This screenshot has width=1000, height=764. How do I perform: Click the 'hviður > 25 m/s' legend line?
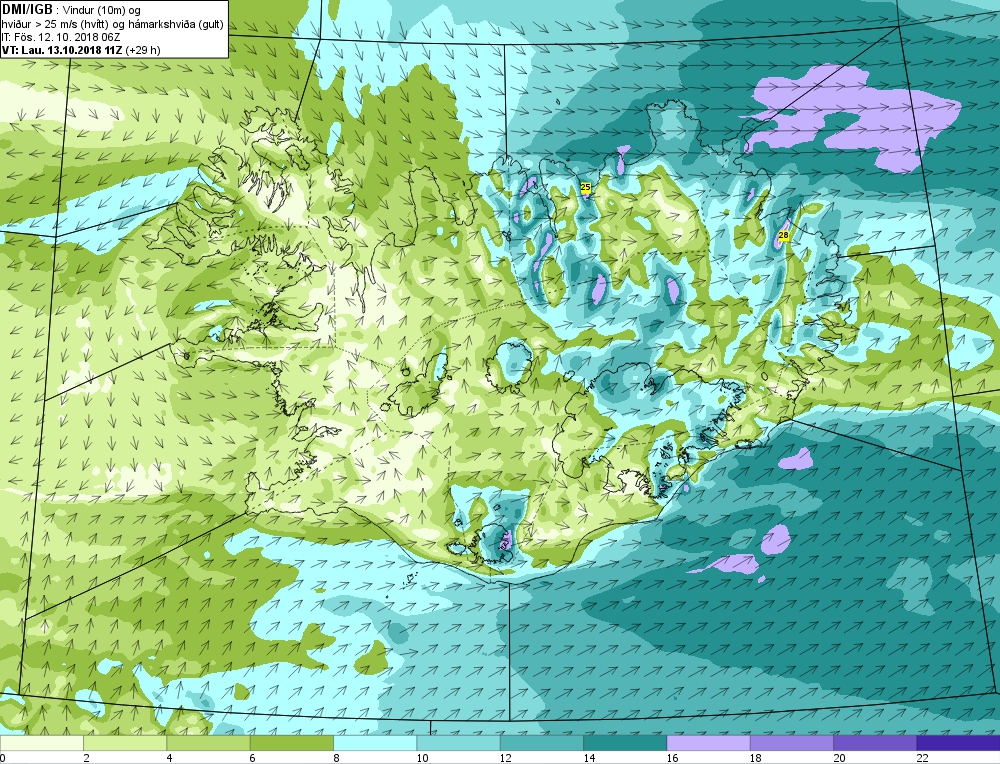(x=112, y=24)
